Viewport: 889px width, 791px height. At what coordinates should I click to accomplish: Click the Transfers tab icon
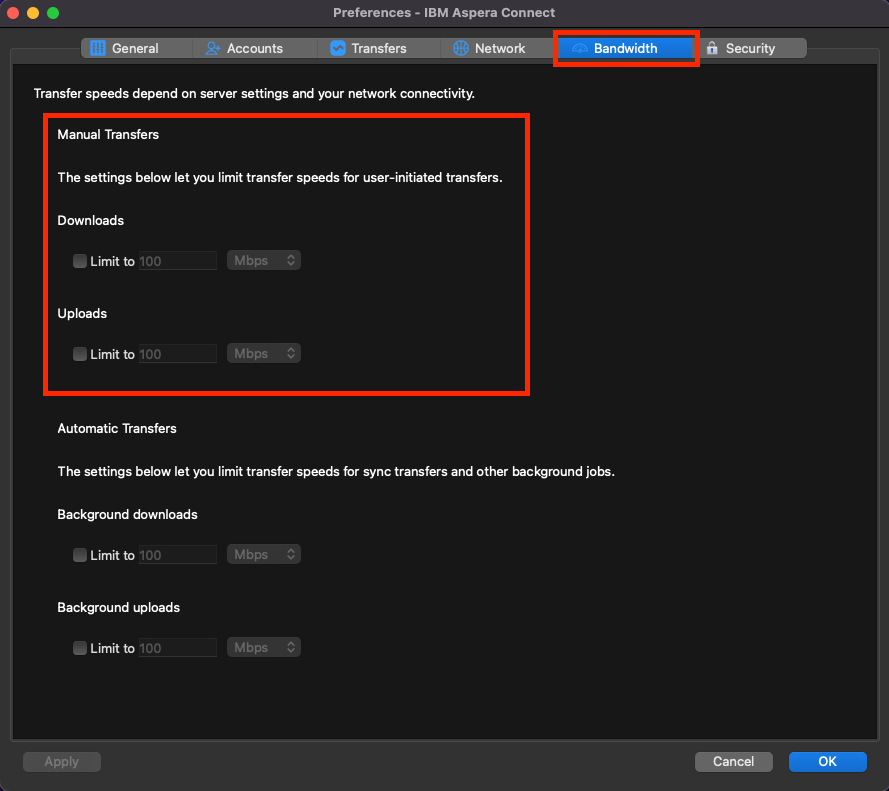338,48
